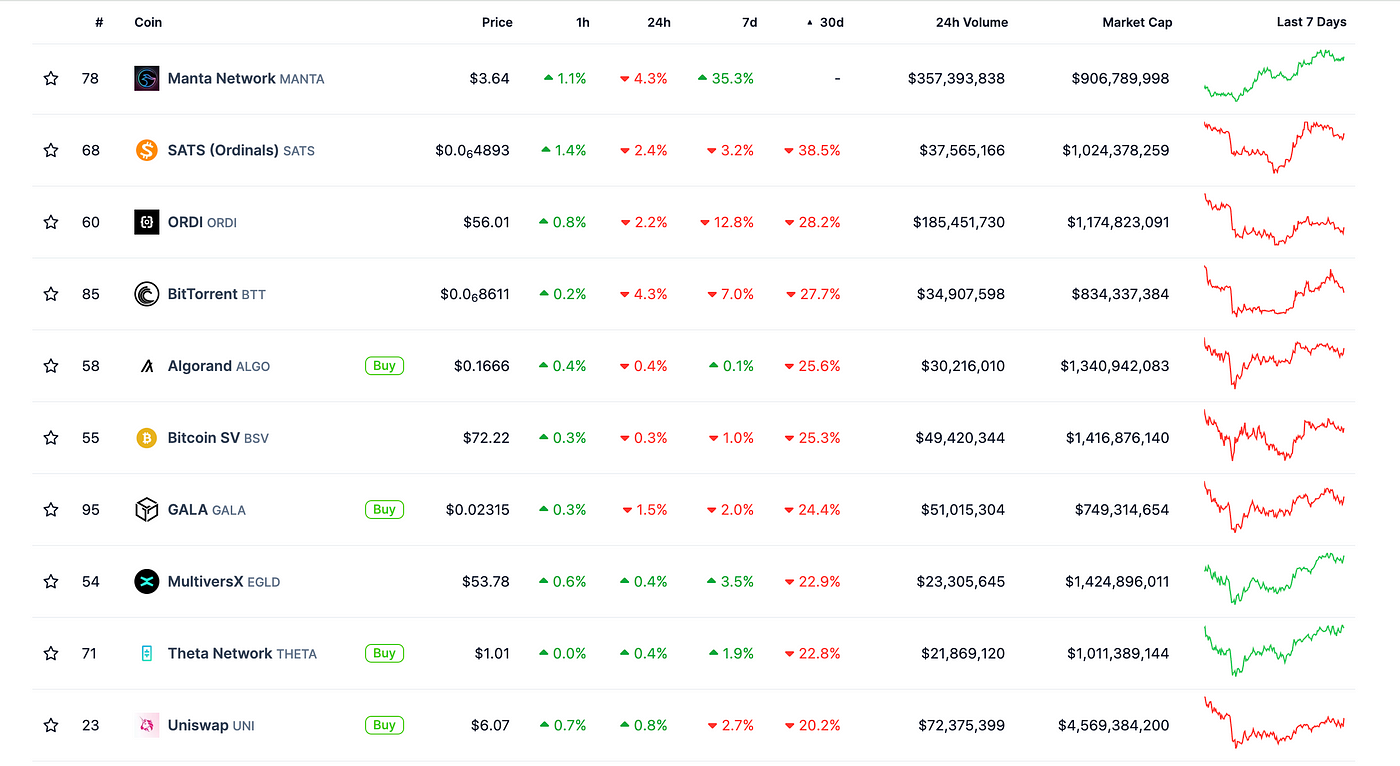The height and width of the screenshot is (766, 1400).
Task: Open the Manta Network MANTA link
Action: pos(246,78)
